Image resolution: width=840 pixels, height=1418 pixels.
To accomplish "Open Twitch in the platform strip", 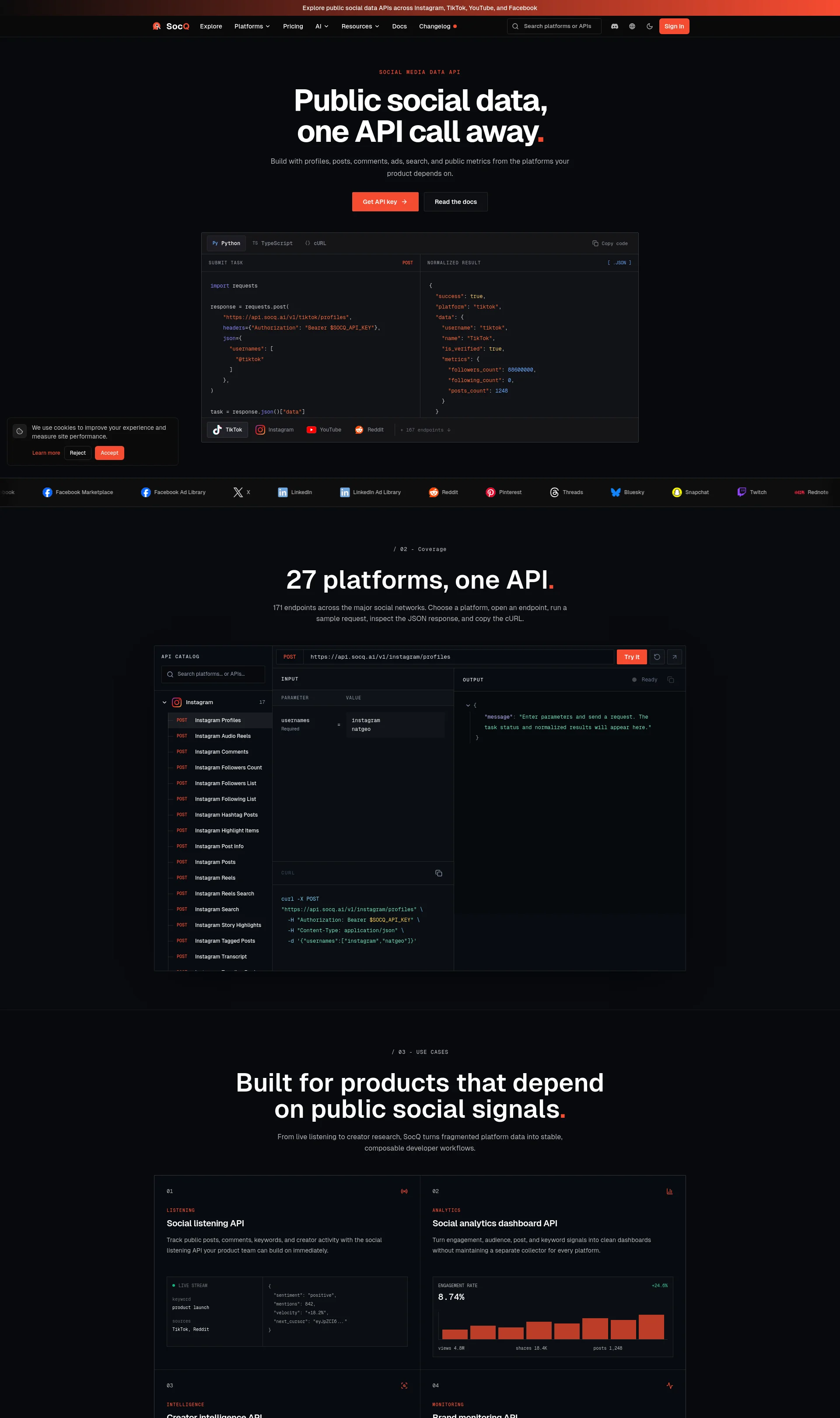I will [x=752, y=492].
